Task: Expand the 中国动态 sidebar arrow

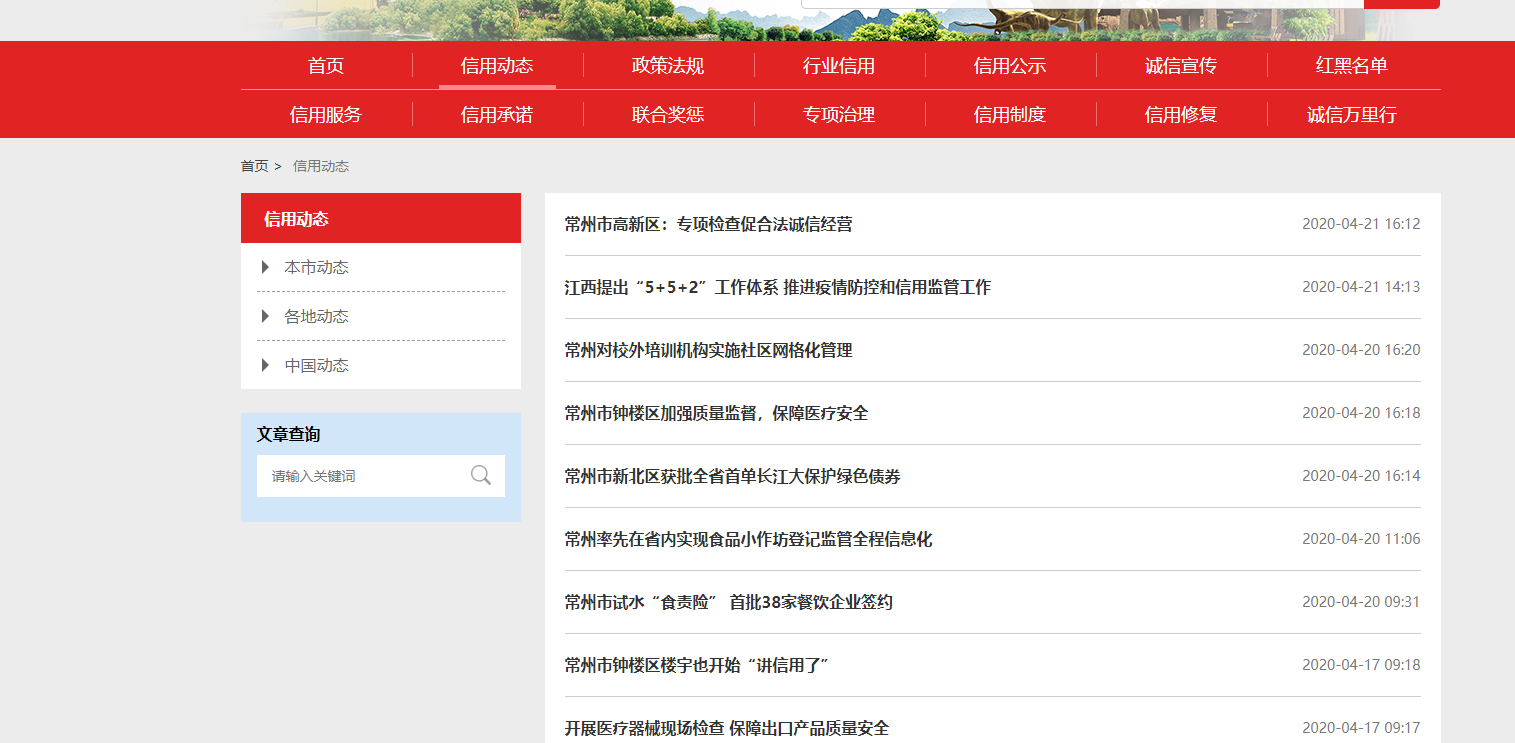Action: pyautogui.click(x=266, y=365)
